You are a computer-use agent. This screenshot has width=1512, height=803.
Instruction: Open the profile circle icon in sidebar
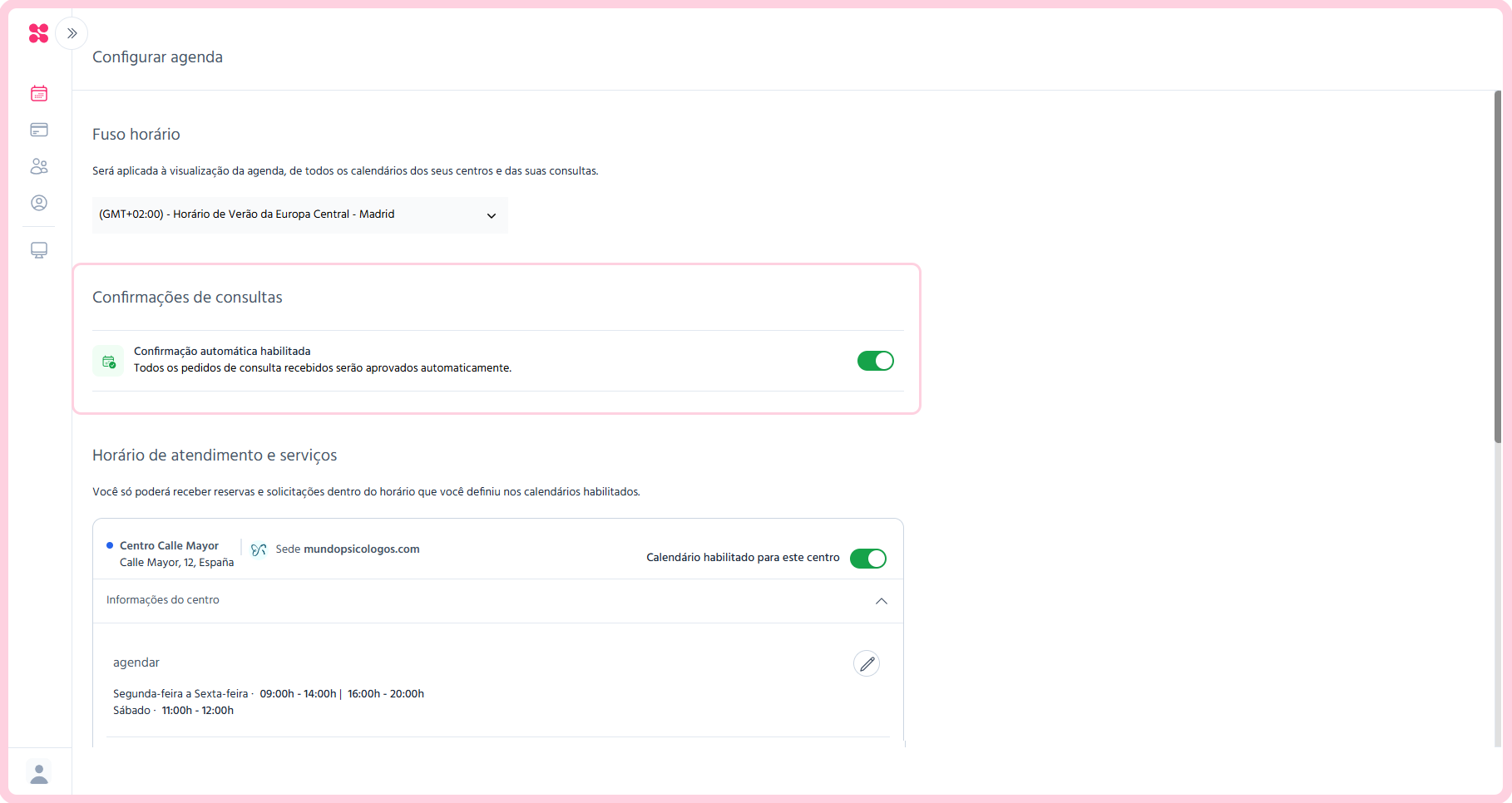pos(39,203)
